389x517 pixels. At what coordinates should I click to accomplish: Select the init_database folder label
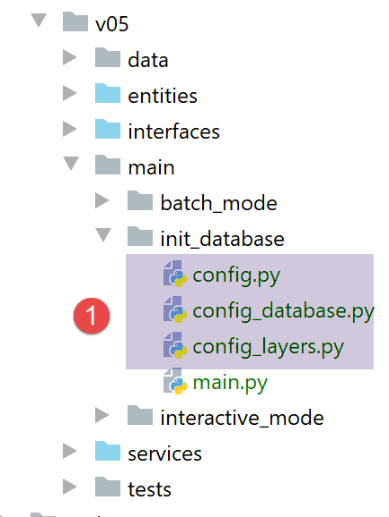[222, 239]
